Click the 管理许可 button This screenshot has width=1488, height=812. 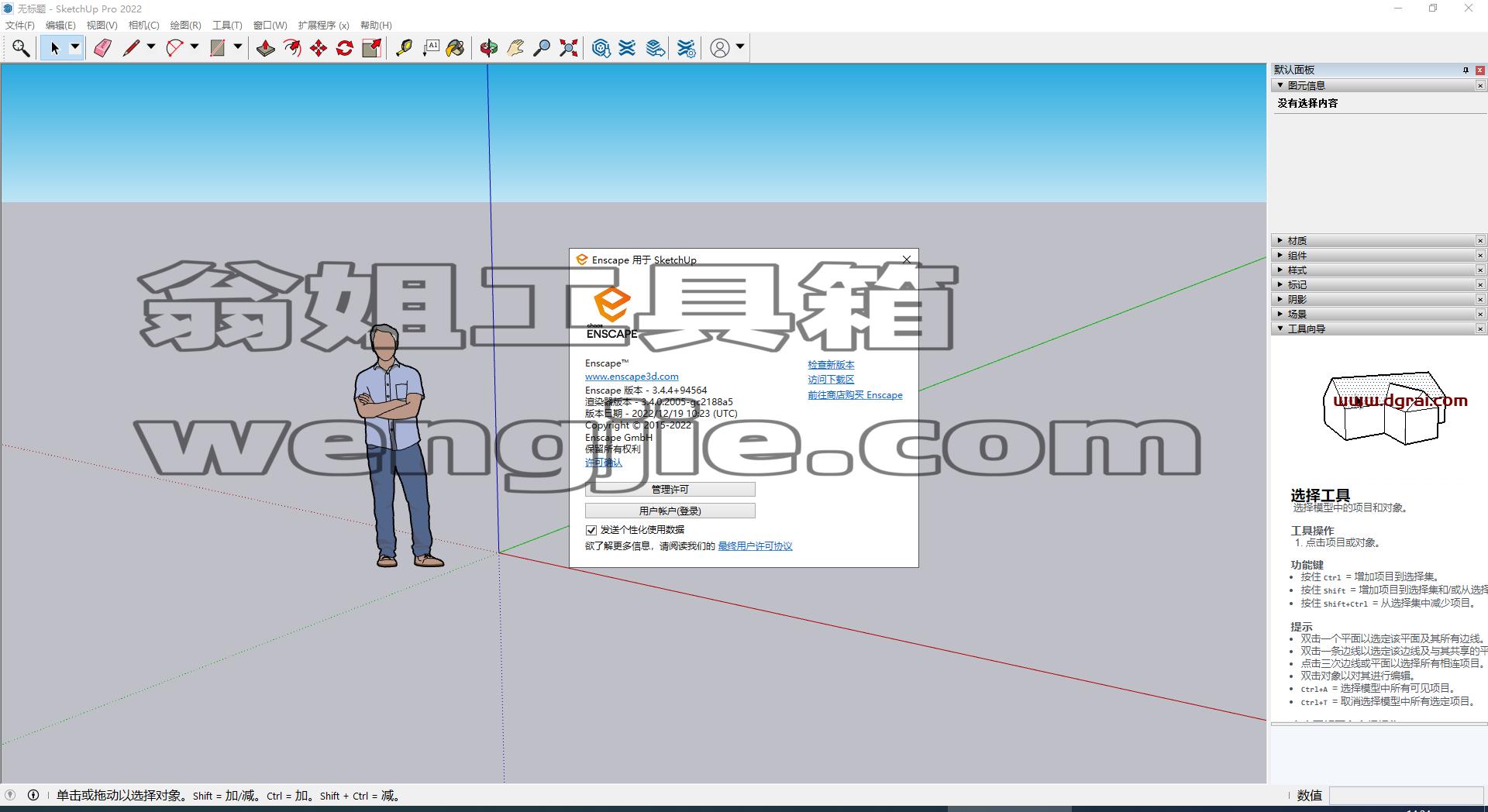point(670,490)
